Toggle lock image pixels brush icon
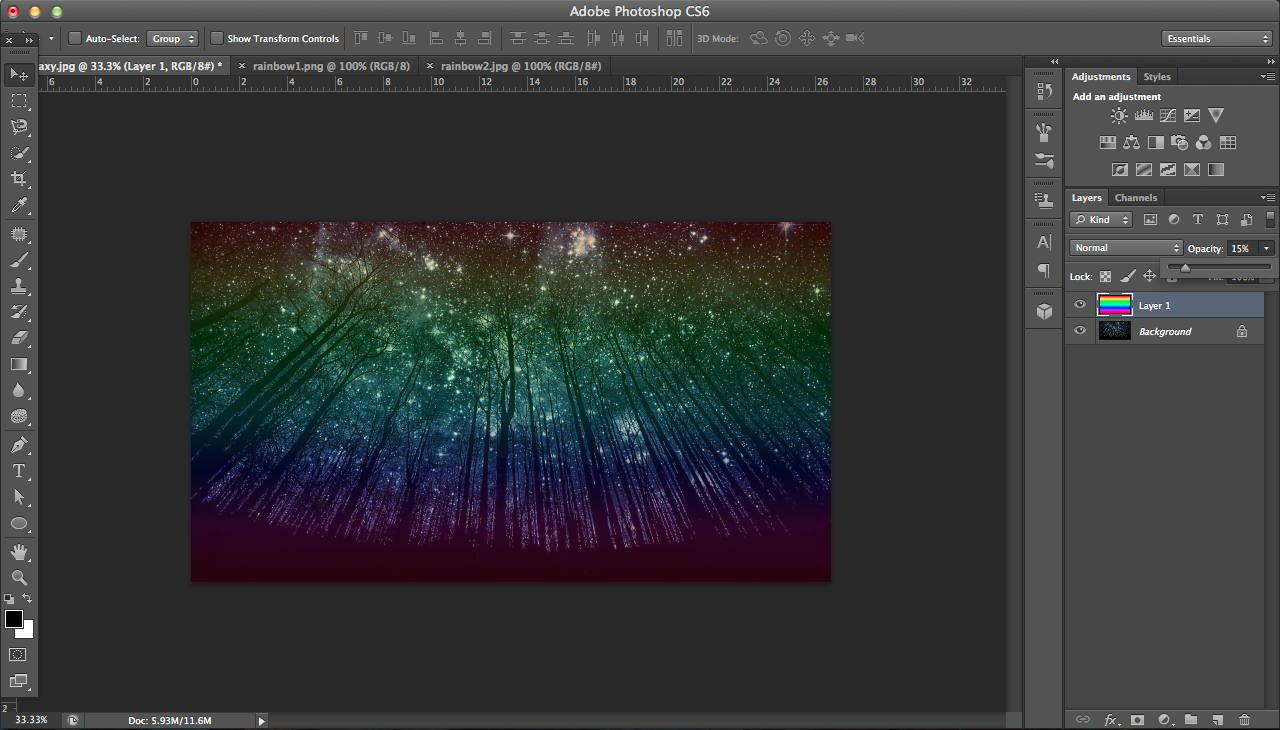The width and height of the screenshot is (1280, 730). (1128, 276)
